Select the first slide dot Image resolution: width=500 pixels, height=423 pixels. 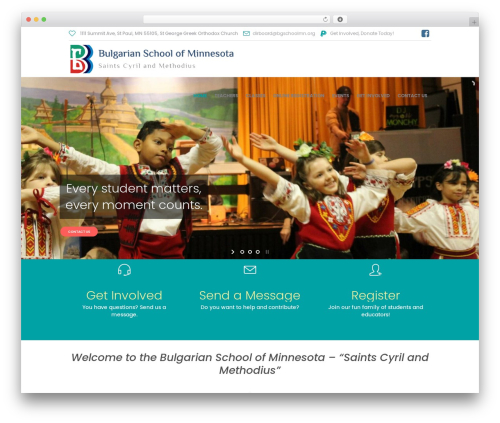point(242,252)
